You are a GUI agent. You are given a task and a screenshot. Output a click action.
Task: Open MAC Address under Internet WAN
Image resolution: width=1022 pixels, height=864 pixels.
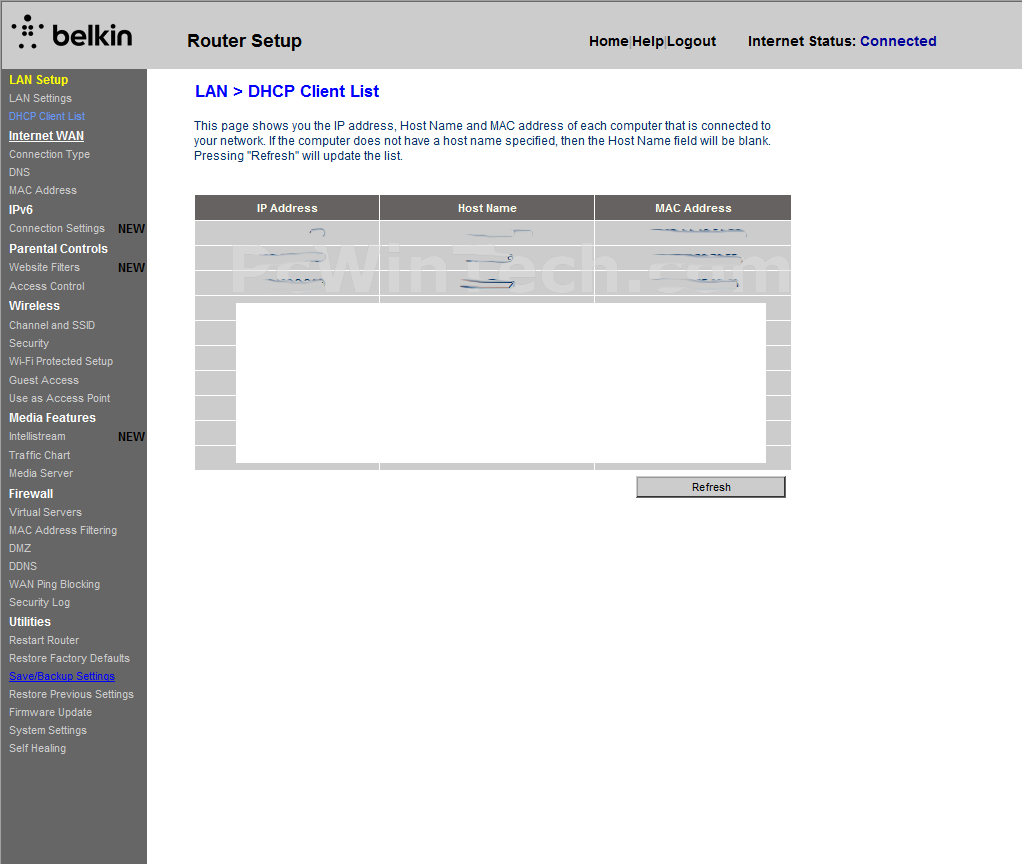(43, 190)
